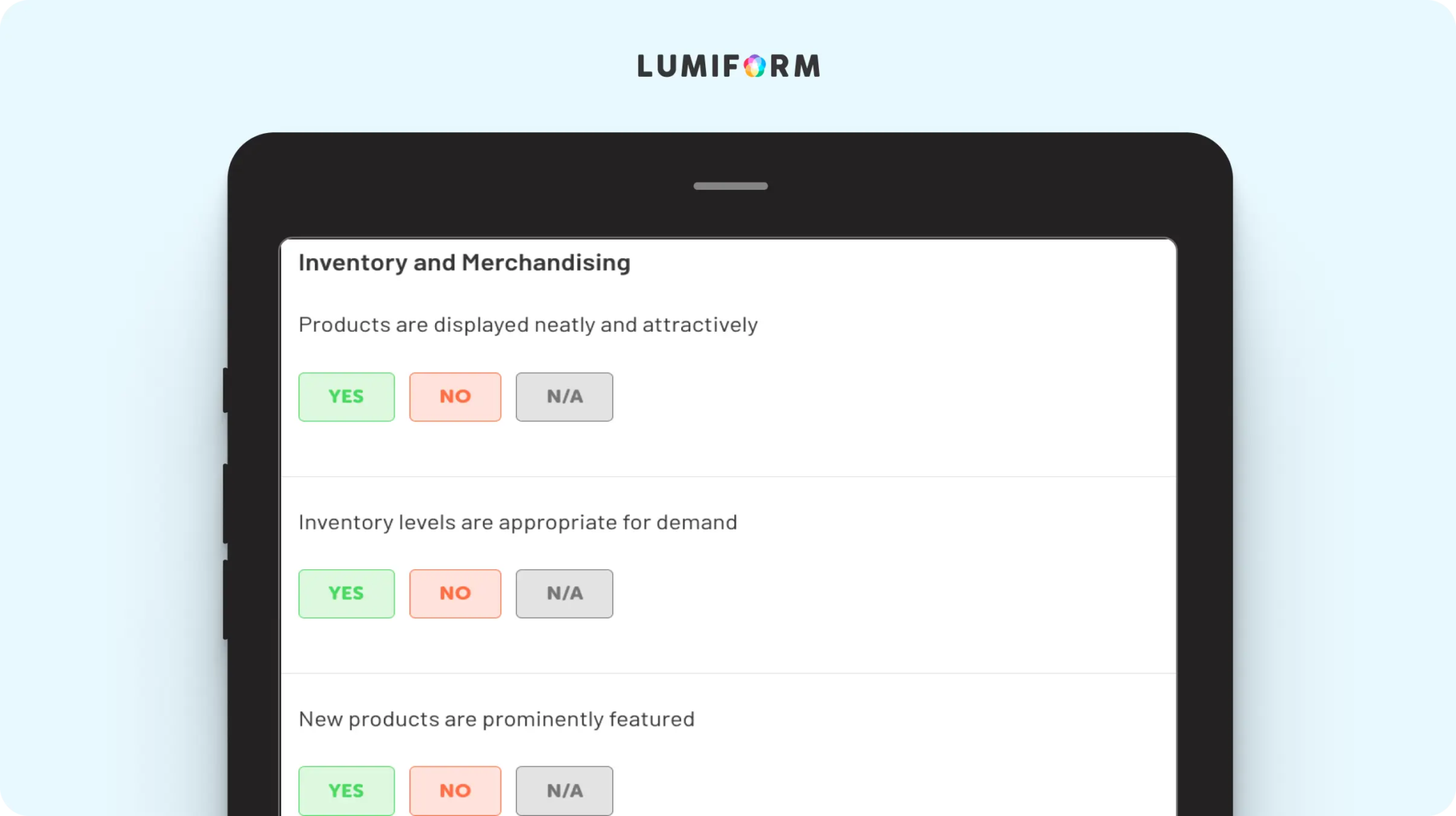Answer NO for new products prominently featured
This screenshot has height=816, width=1456.
coord(455,790)
